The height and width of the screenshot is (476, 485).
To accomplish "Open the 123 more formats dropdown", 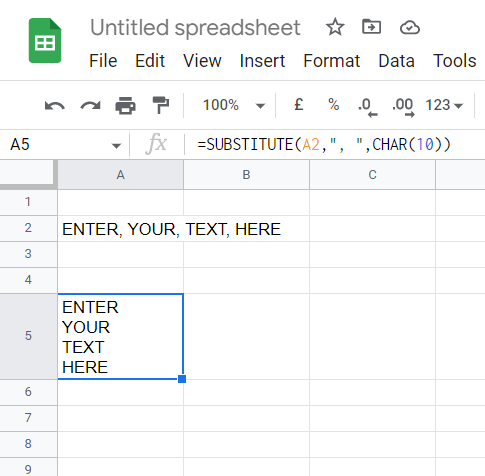I will coord(444,105).
